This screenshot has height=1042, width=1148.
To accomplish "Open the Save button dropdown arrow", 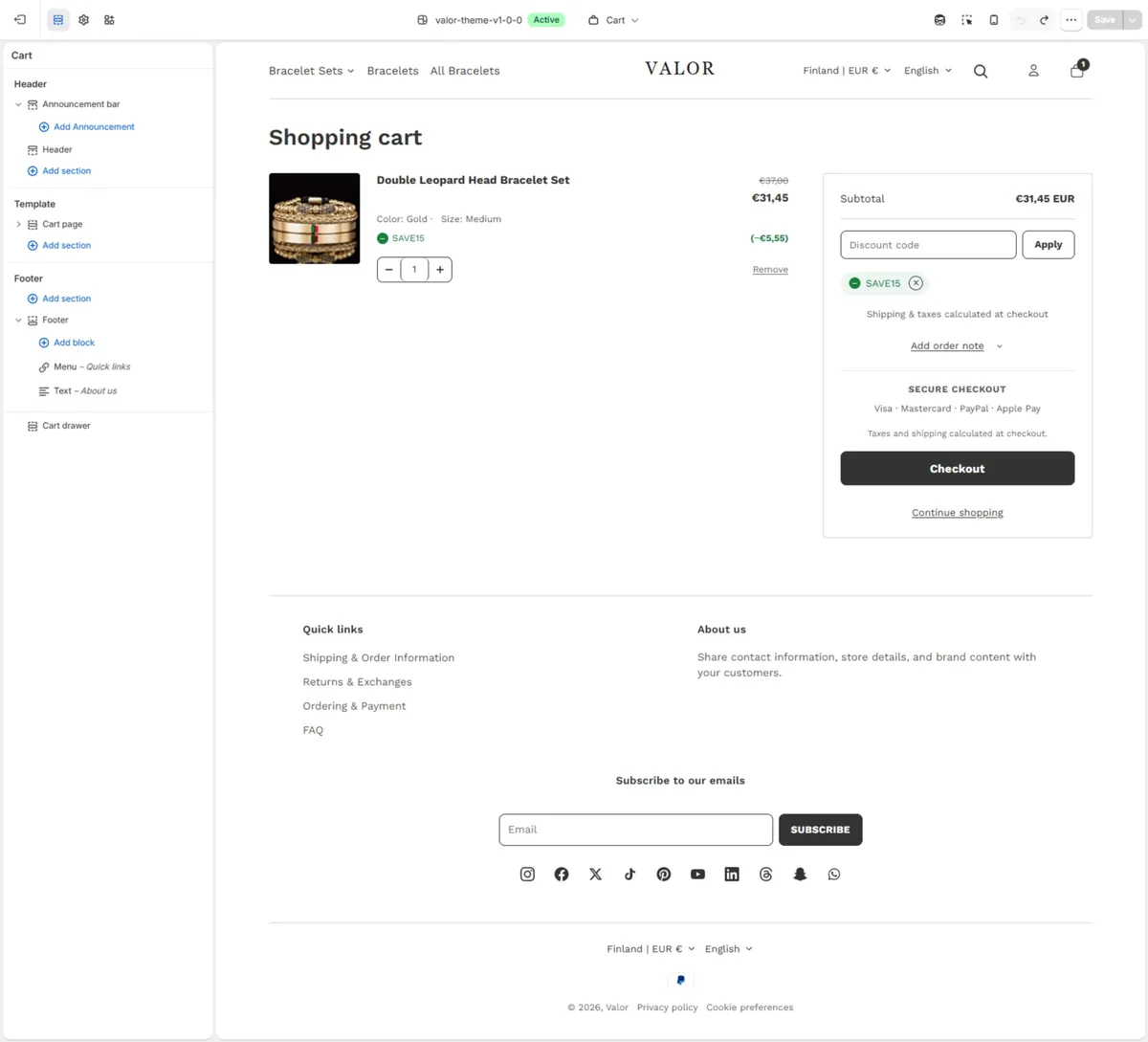I will click(1133, 19).
